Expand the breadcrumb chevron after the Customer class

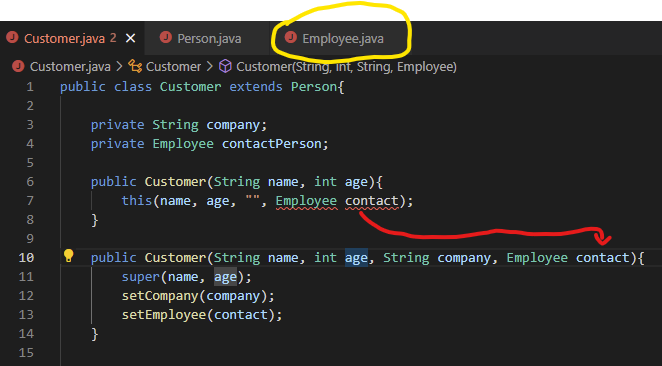click(x=210, y=67)
